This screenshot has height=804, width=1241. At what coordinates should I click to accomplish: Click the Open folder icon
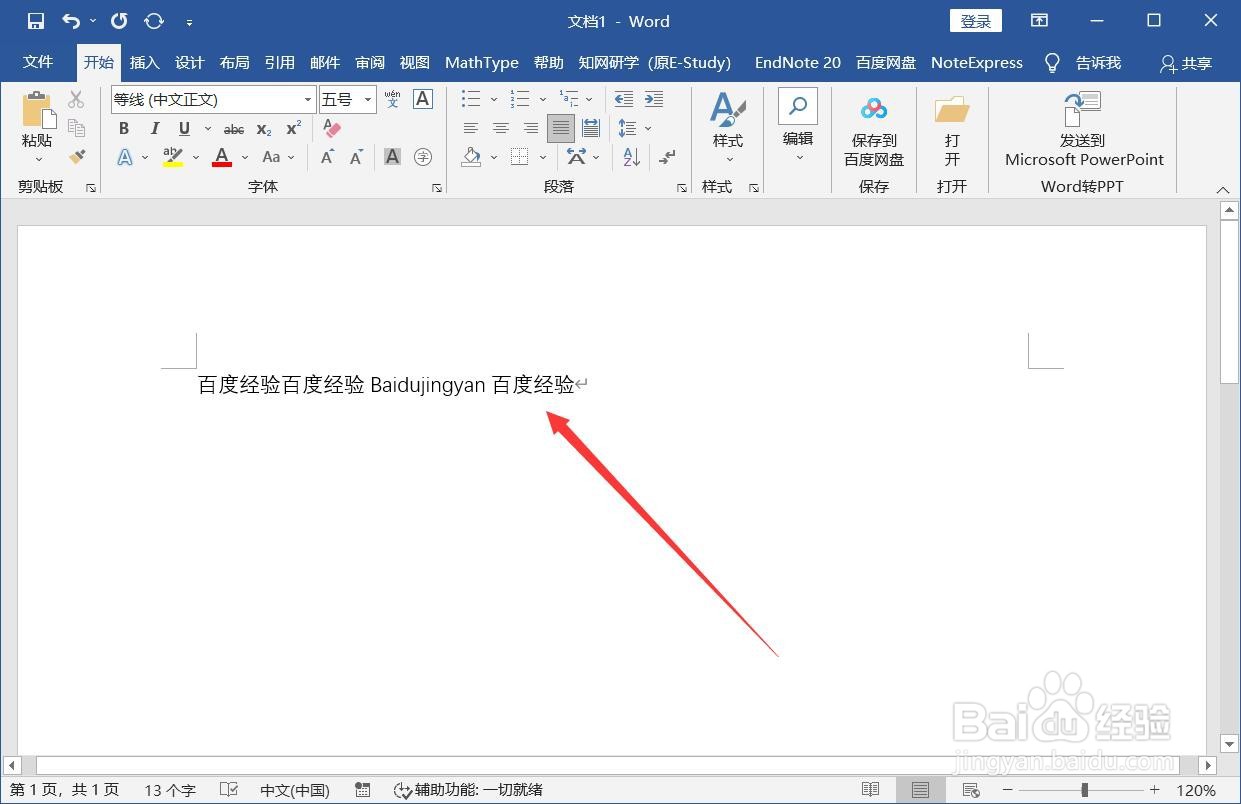click(951, 108)
